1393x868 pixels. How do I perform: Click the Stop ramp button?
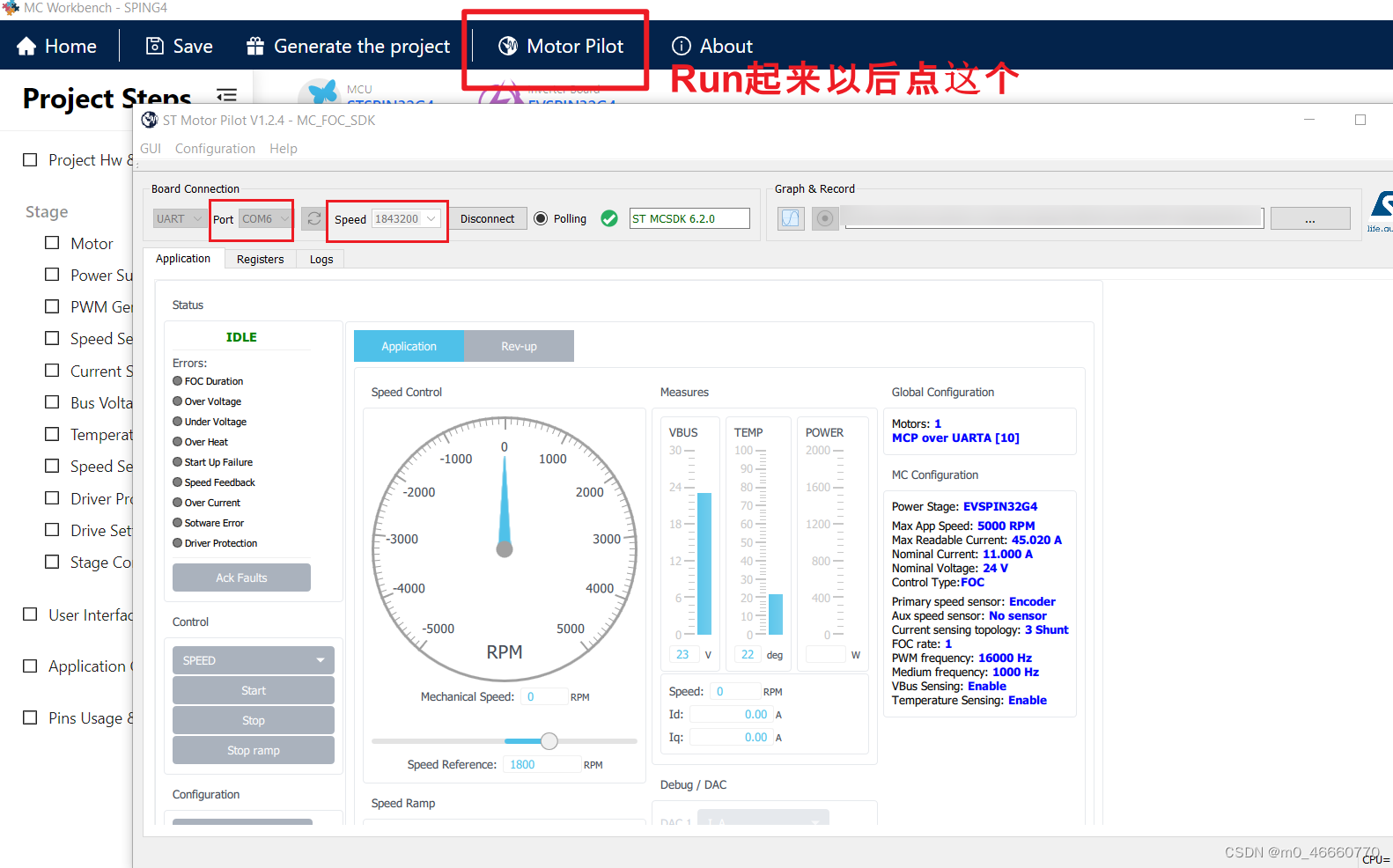[254, 750]
